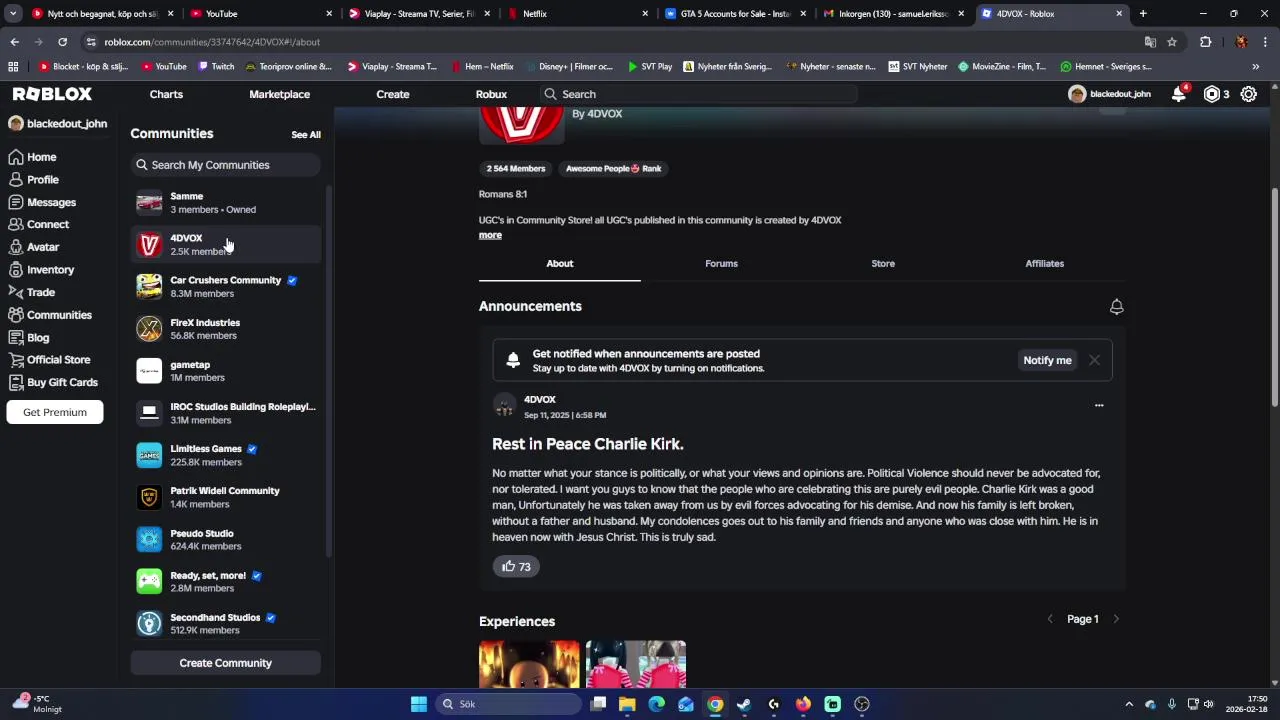Viewport: 1280px width, 720px height.
Task: Click the announcement notification bell icon
Action: (x=1116, y=307)
